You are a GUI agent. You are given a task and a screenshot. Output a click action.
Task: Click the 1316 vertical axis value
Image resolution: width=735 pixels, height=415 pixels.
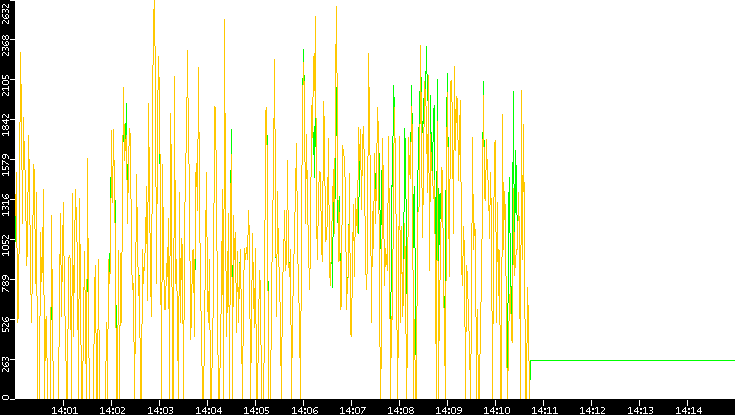point(6,204)
